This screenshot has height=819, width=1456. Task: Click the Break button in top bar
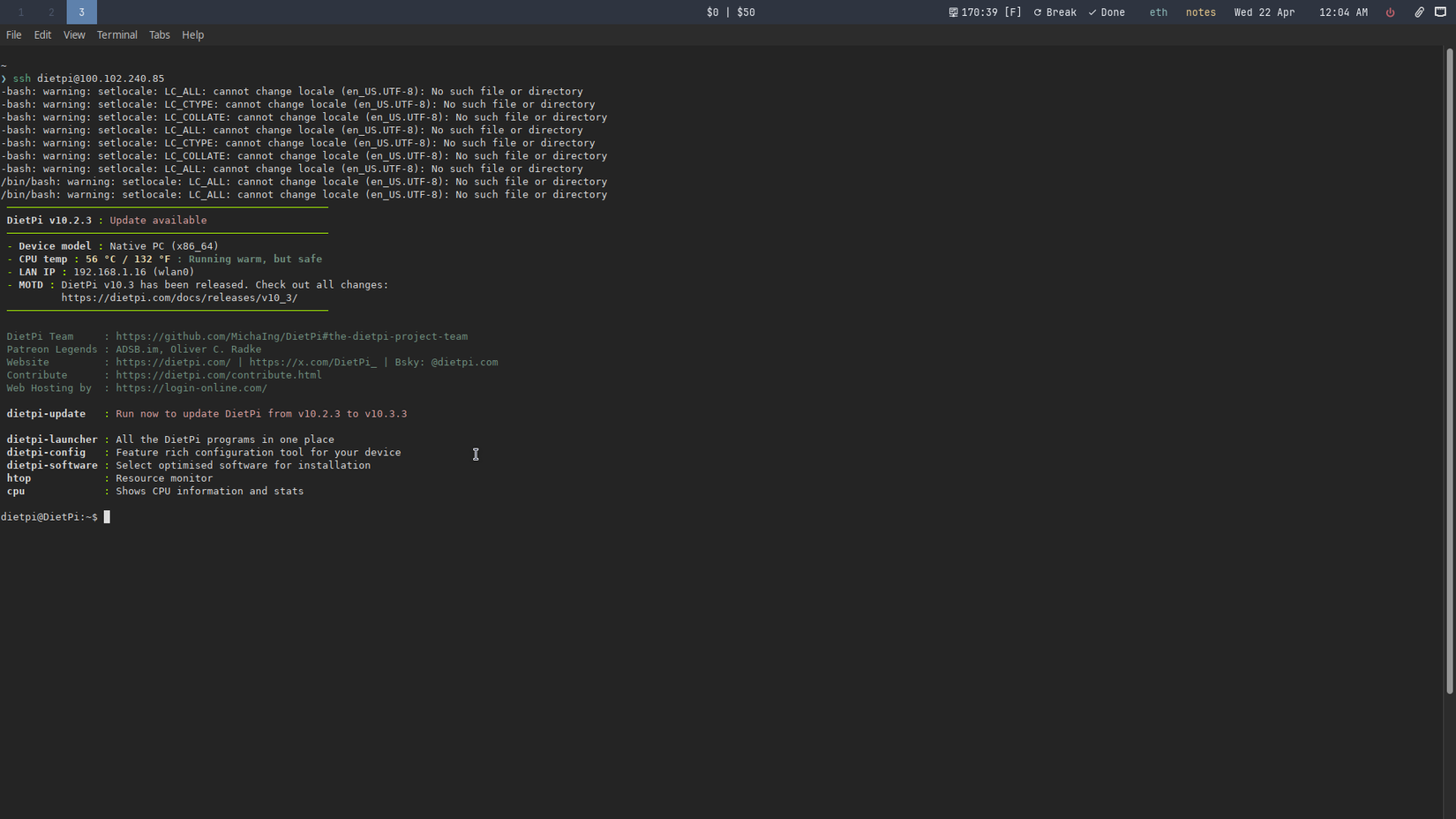[1055, 12]
